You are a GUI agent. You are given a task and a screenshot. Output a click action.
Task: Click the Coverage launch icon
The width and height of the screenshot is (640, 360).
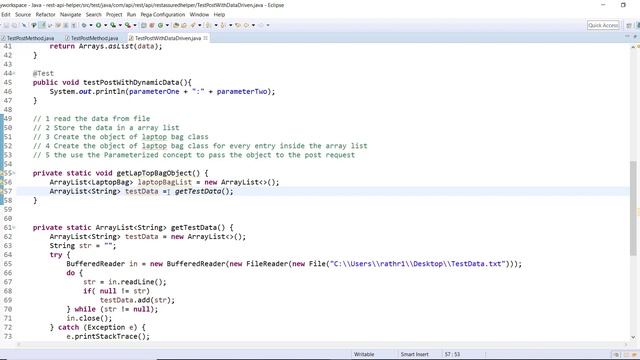point(113,25)
